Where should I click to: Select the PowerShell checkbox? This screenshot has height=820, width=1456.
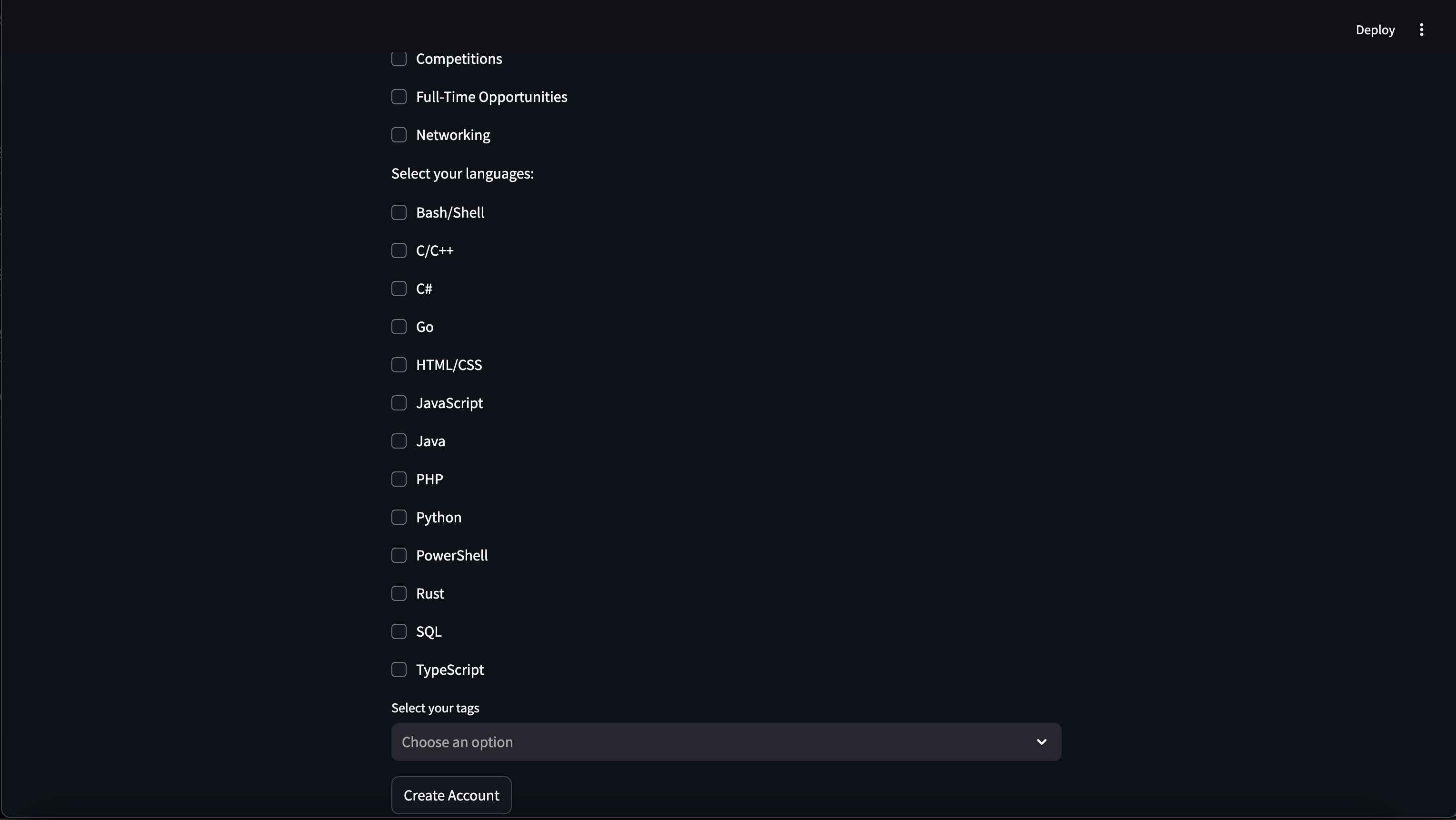click(399, 555)
